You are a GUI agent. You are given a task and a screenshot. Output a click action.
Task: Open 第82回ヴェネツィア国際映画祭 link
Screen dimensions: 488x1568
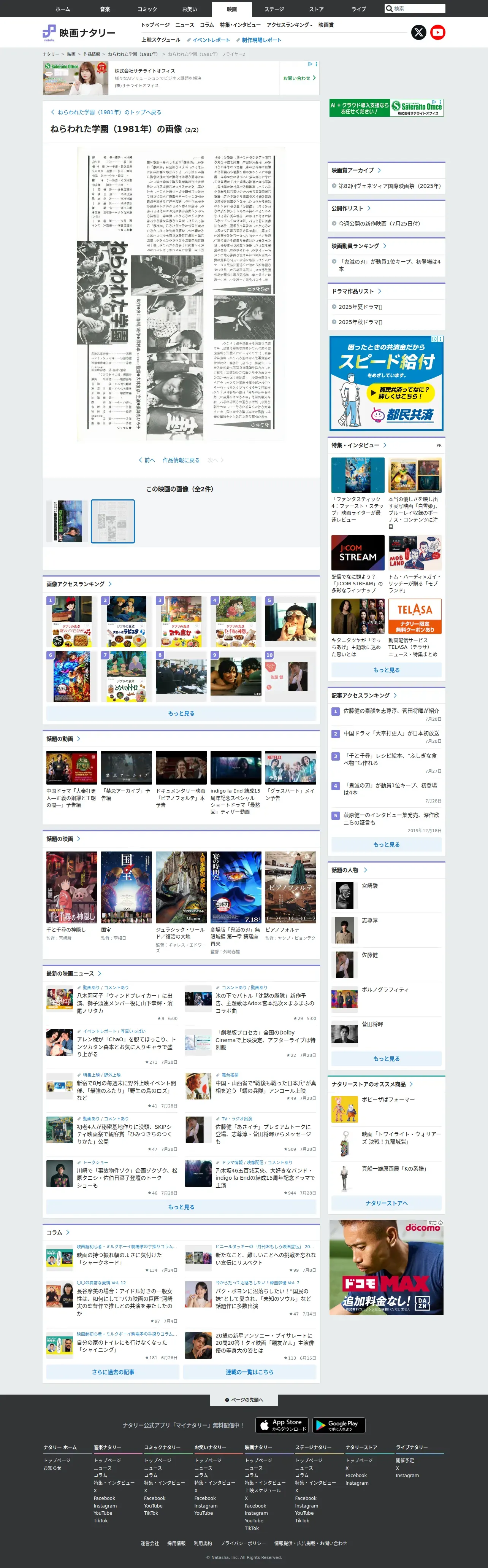[390, 186]
